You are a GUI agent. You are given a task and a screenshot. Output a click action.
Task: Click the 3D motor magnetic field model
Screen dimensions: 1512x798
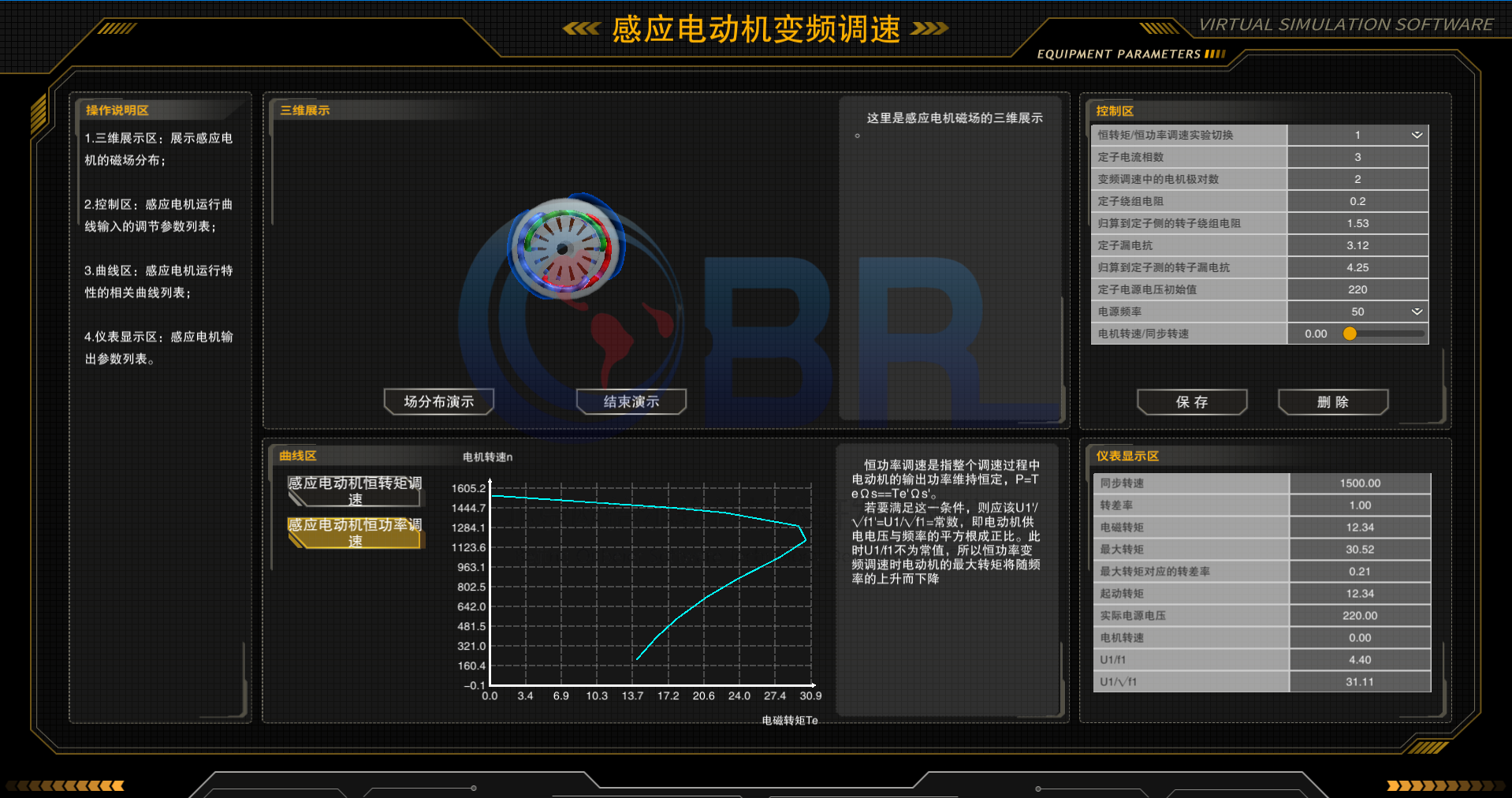564,248
